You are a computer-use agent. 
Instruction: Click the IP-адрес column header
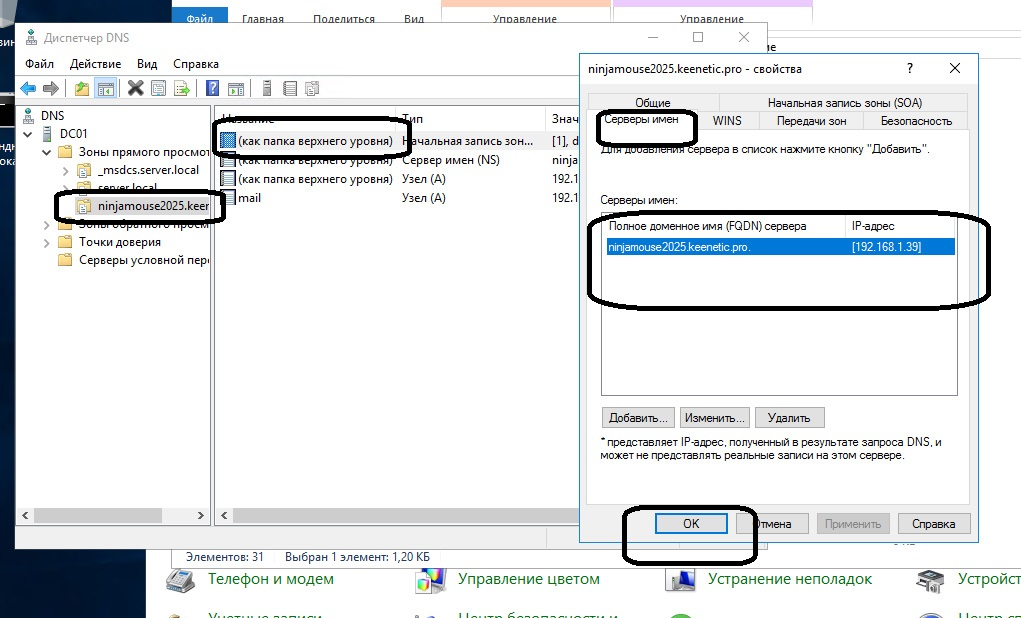901,227
